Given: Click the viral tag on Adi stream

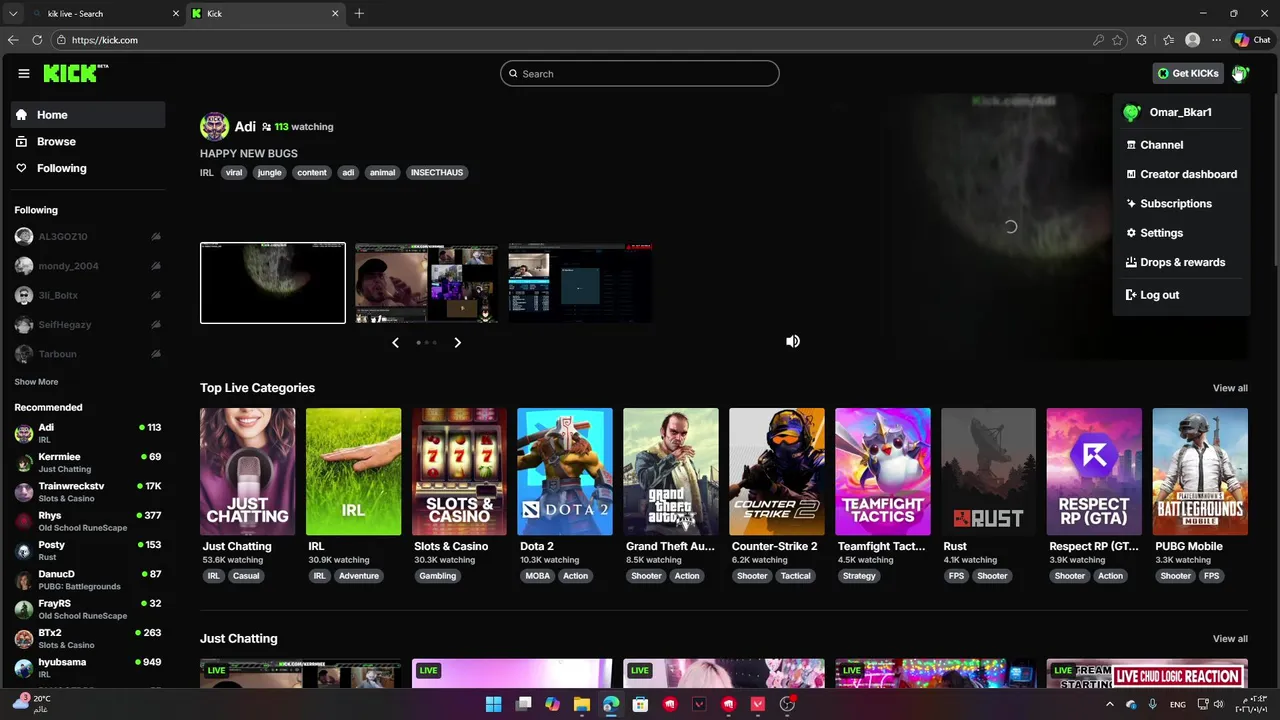Looking at the screenshot, I should click(x=234, y=173).
